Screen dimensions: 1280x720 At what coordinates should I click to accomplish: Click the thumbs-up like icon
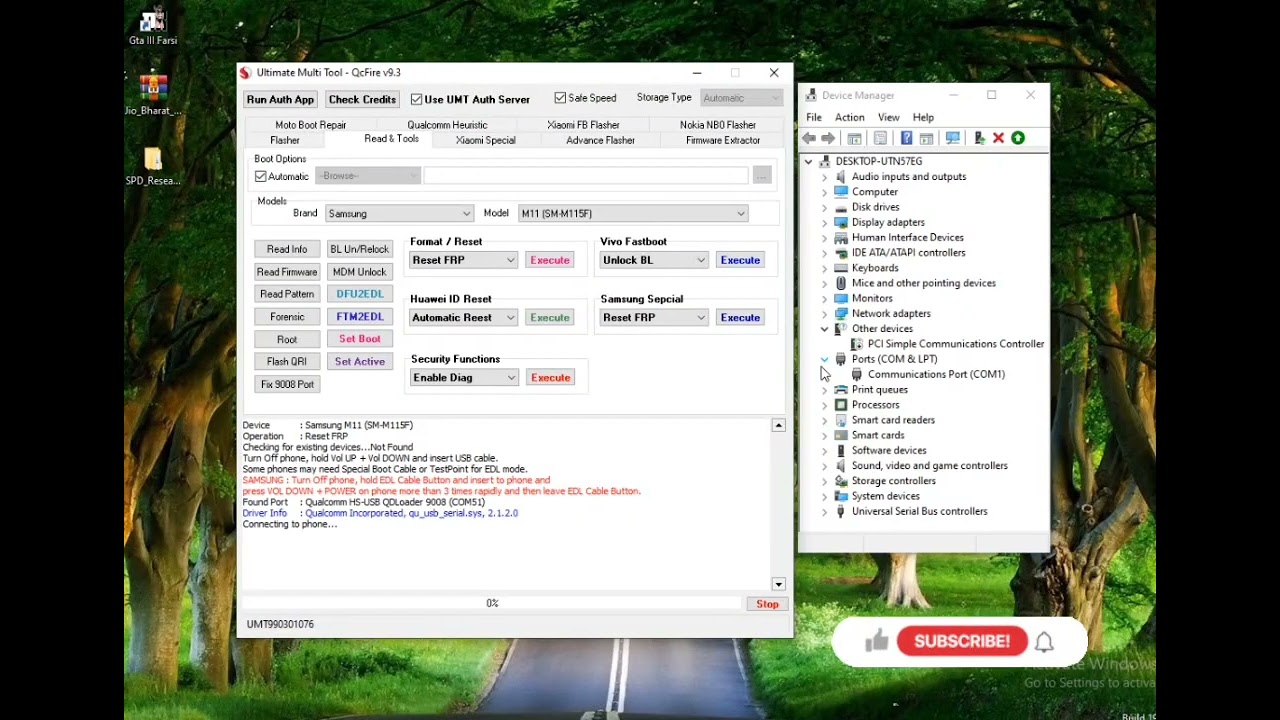pos(877,641)
